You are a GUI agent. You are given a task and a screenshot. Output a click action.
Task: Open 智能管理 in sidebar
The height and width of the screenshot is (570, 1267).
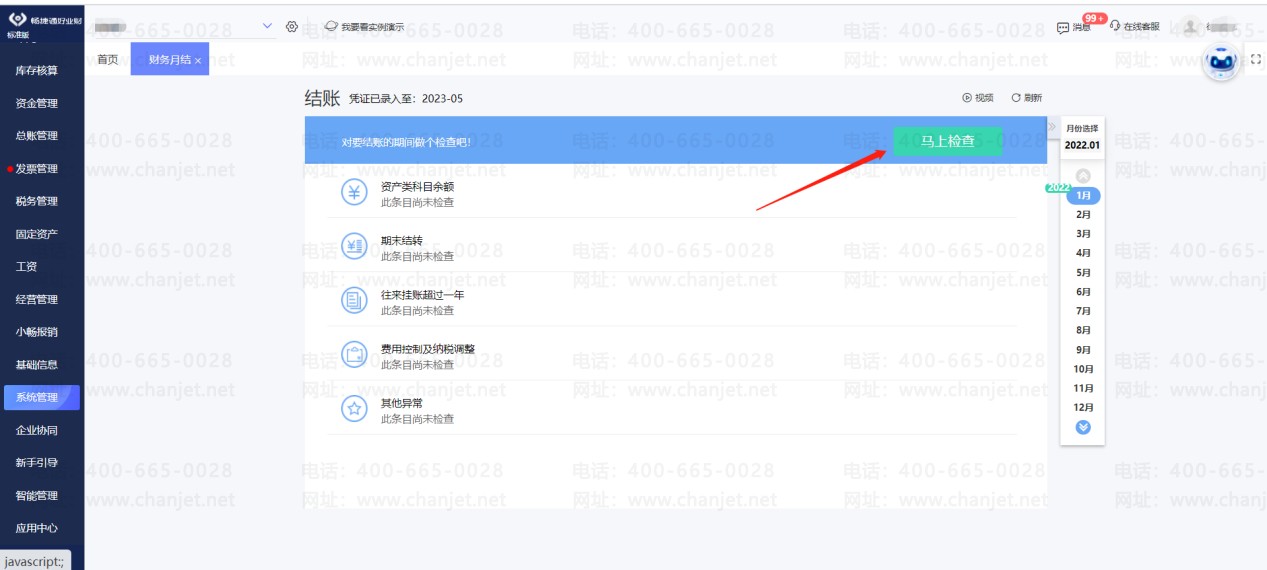tap(37, 495)
